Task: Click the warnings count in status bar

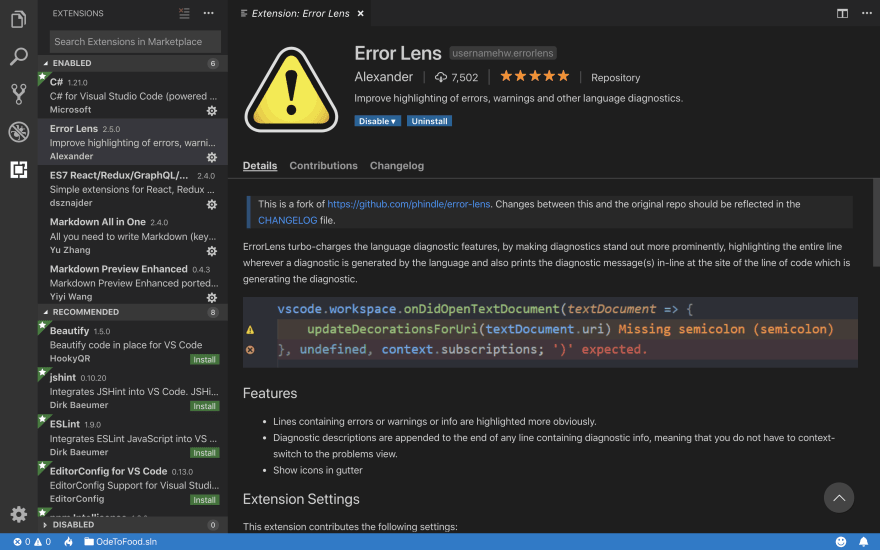Action: tap(43, 542)
